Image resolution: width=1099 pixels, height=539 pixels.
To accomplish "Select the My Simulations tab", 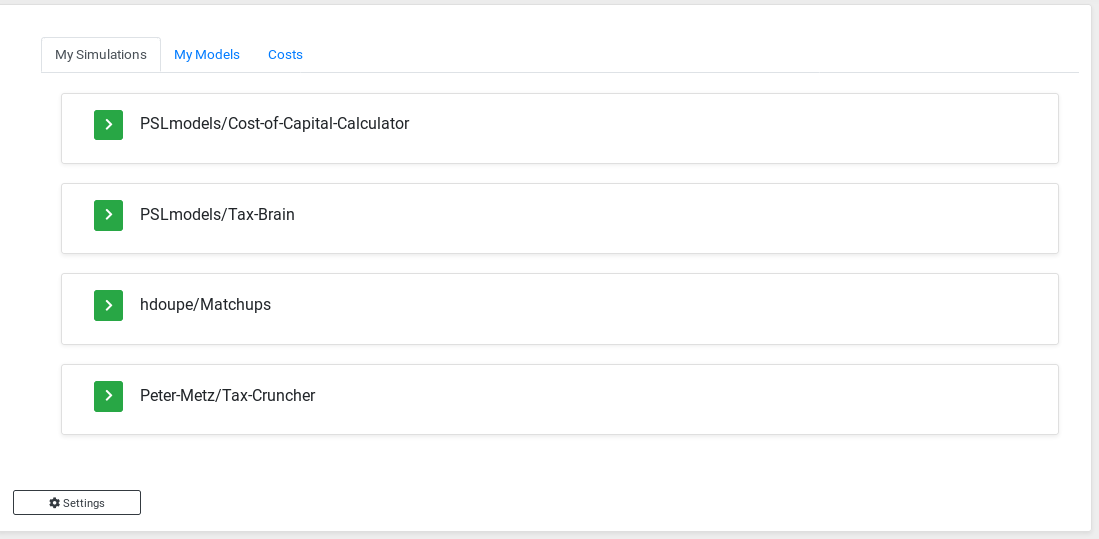I will pos(101,55).
